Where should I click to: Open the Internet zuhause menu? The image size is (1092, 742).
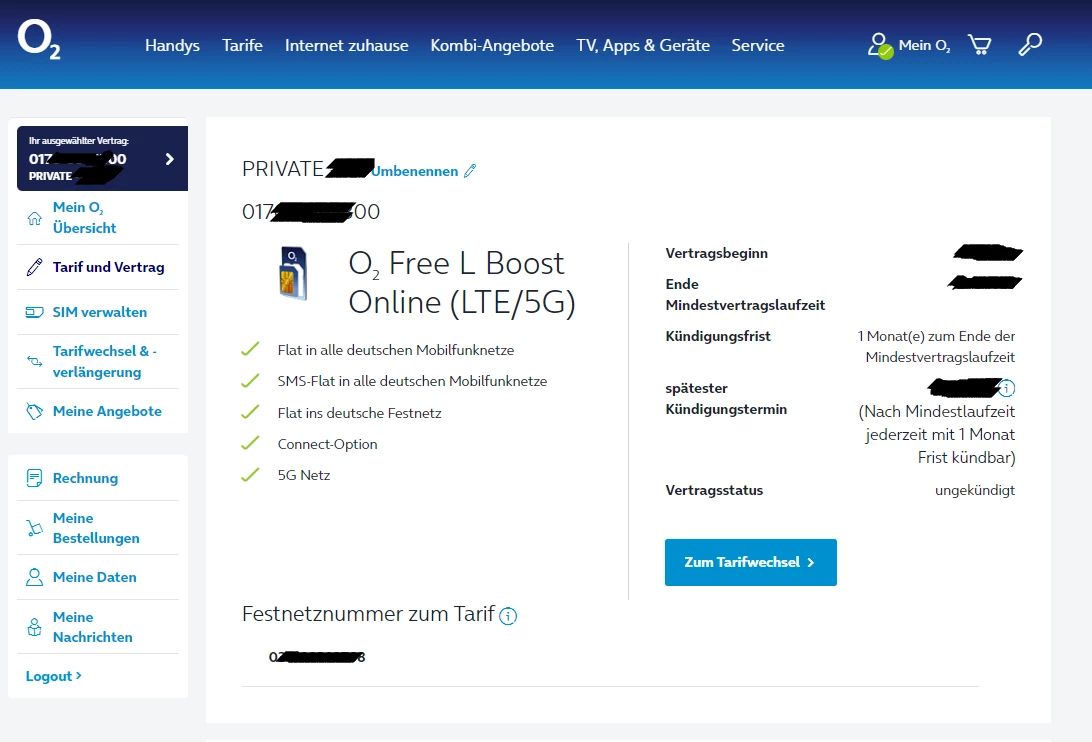(x=347, y=45)
